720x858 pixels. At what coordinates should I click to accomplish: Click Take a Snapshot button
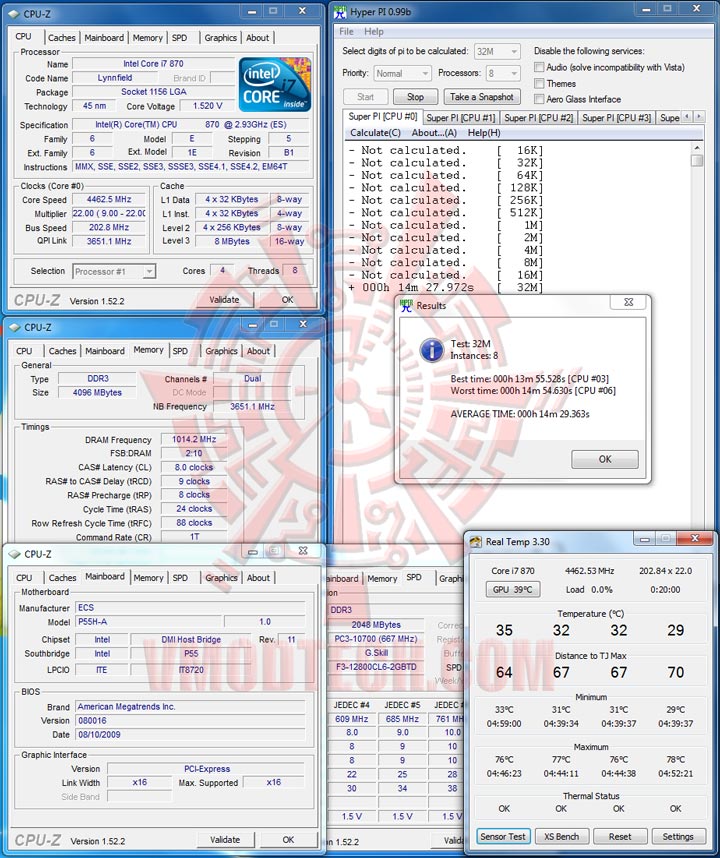[x=481, y=97]
